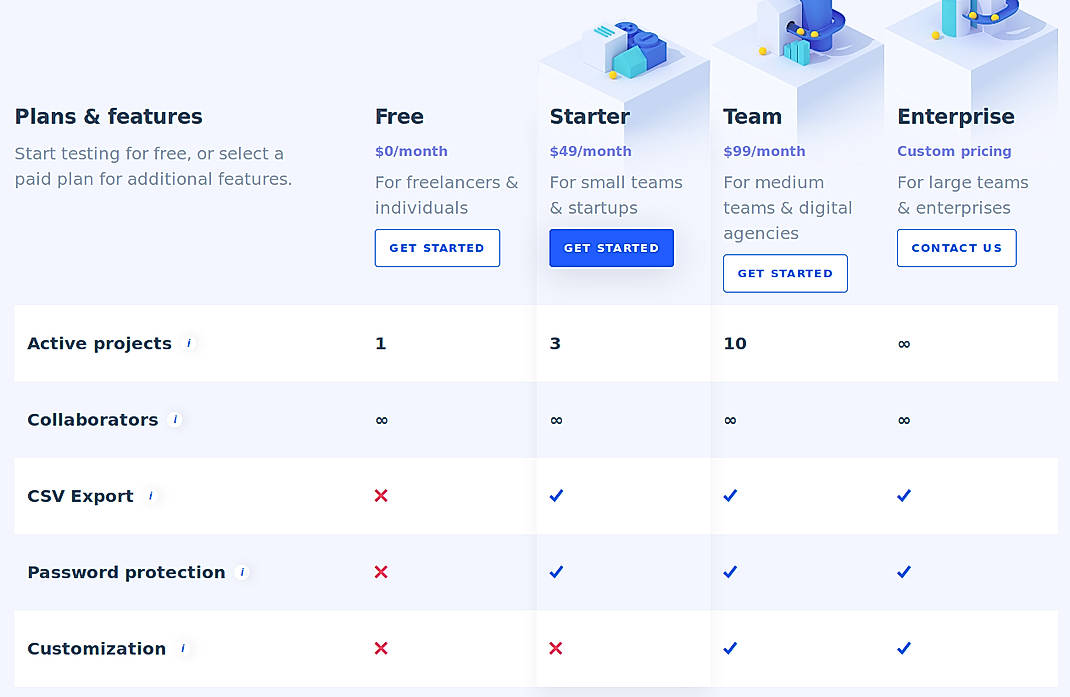The image size is (1070, 697).
Task: Open the Active projects info tooltip
Action: [189, 342]
